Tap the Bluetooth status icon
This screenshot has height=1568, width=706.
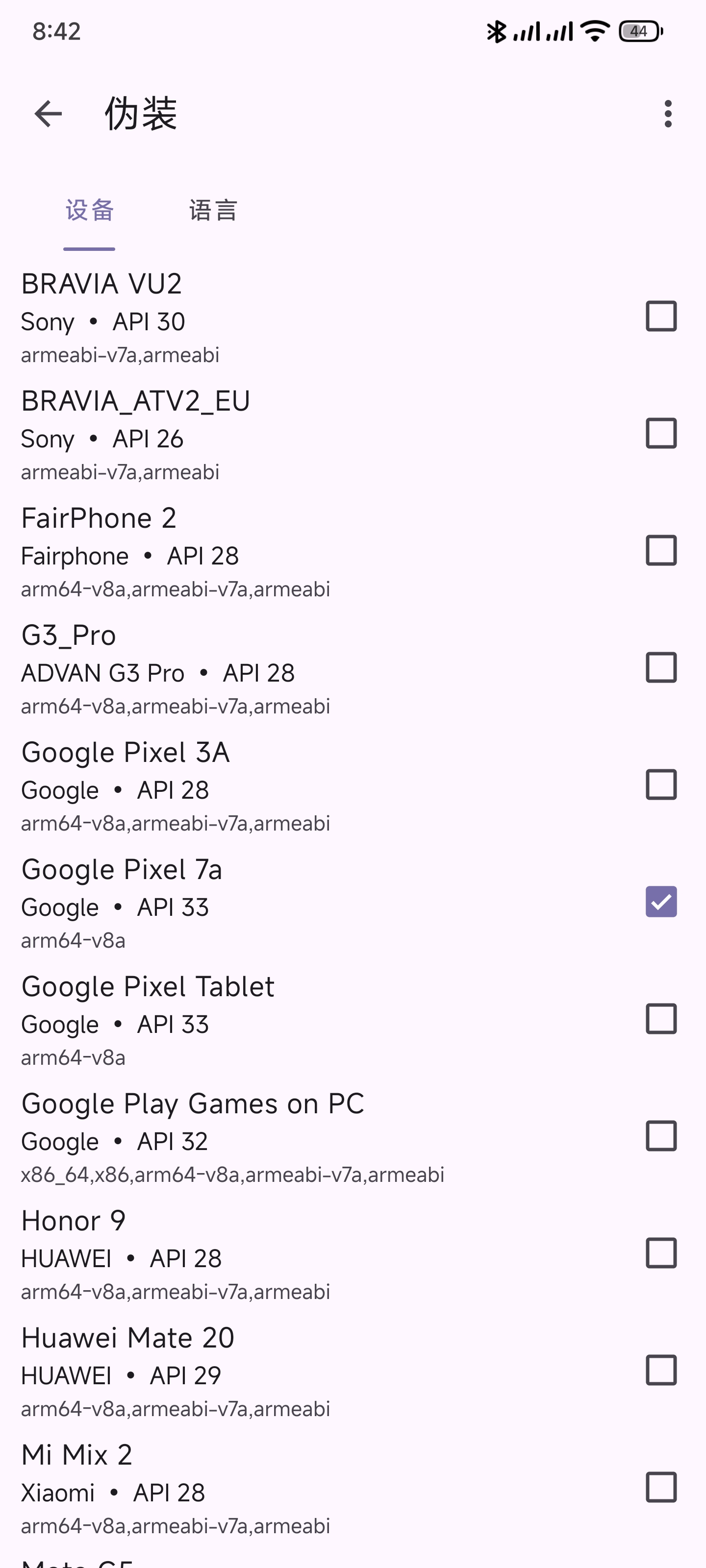496,31
